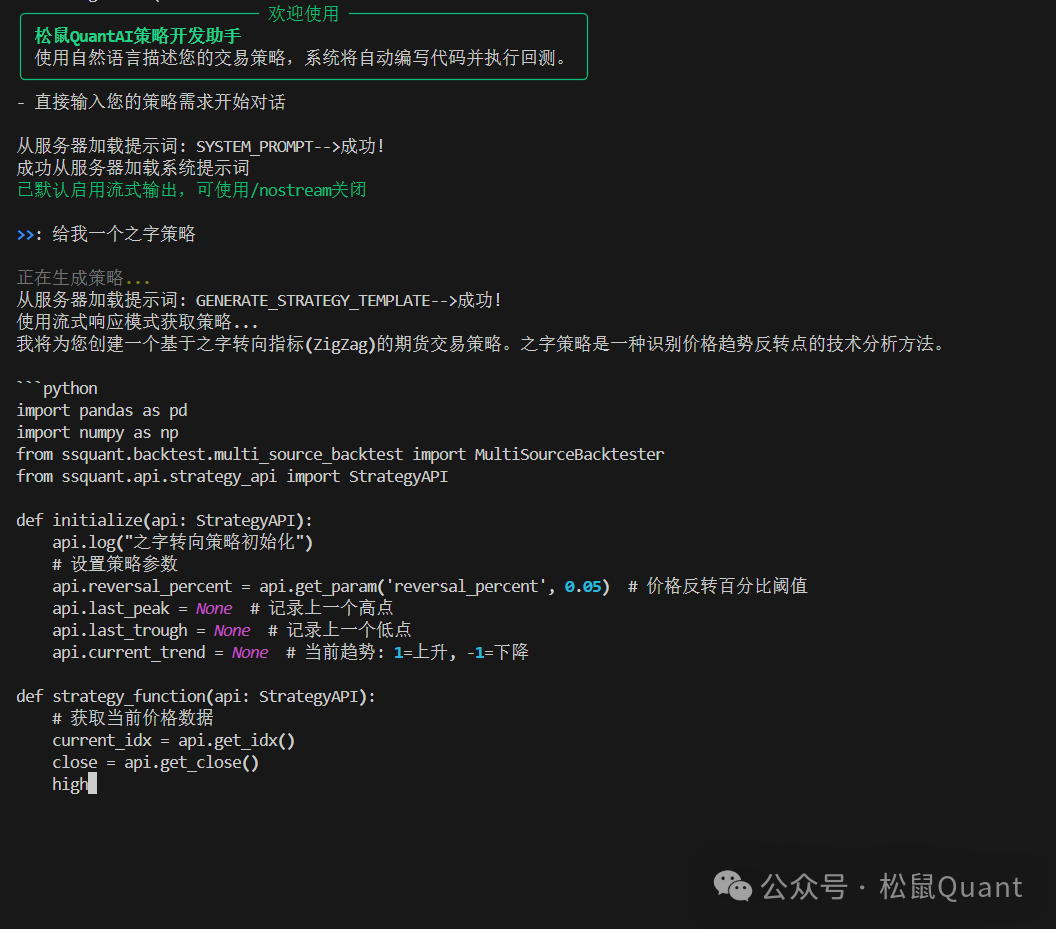Expand the python code block header
The height and width of the screenshot is (929, 1056).
(x=56, y=387)
